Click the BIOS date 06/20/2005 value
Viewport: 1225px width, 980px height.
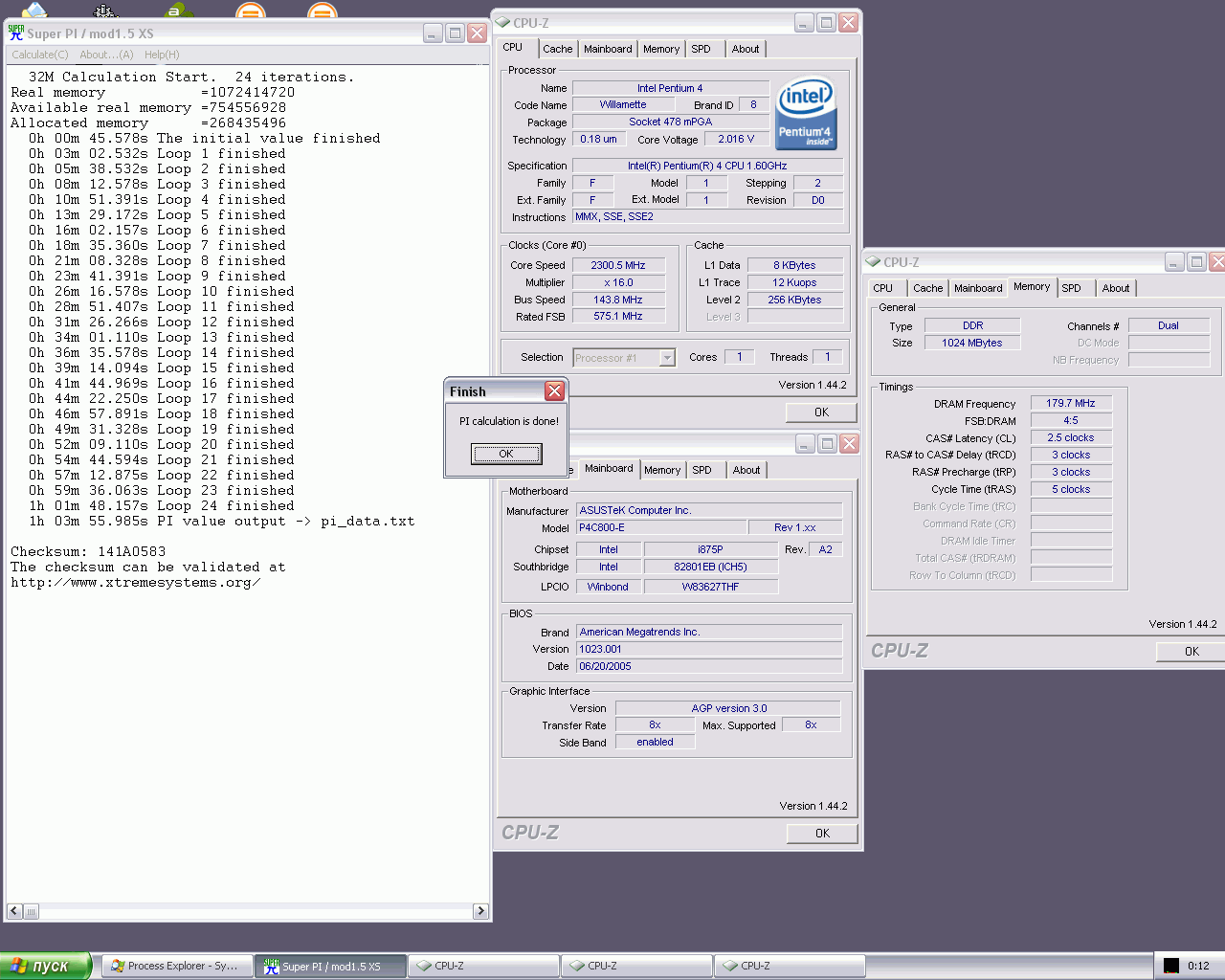tap(709, 666)
